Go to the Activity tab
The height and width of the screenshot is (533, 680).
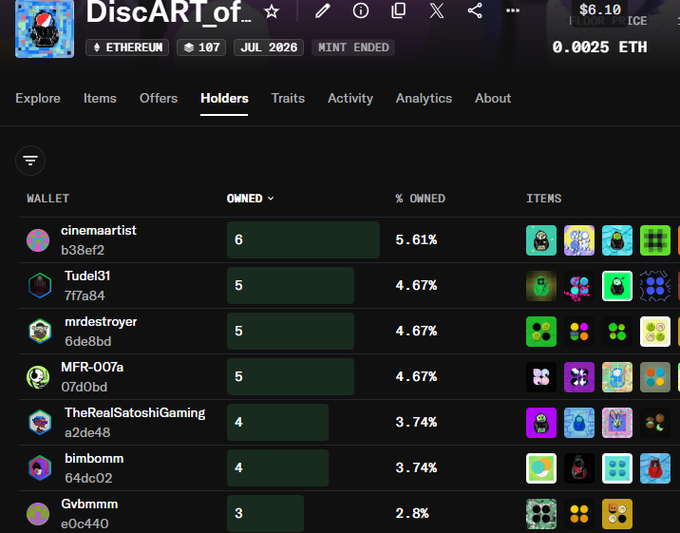[x=350, y=98]
